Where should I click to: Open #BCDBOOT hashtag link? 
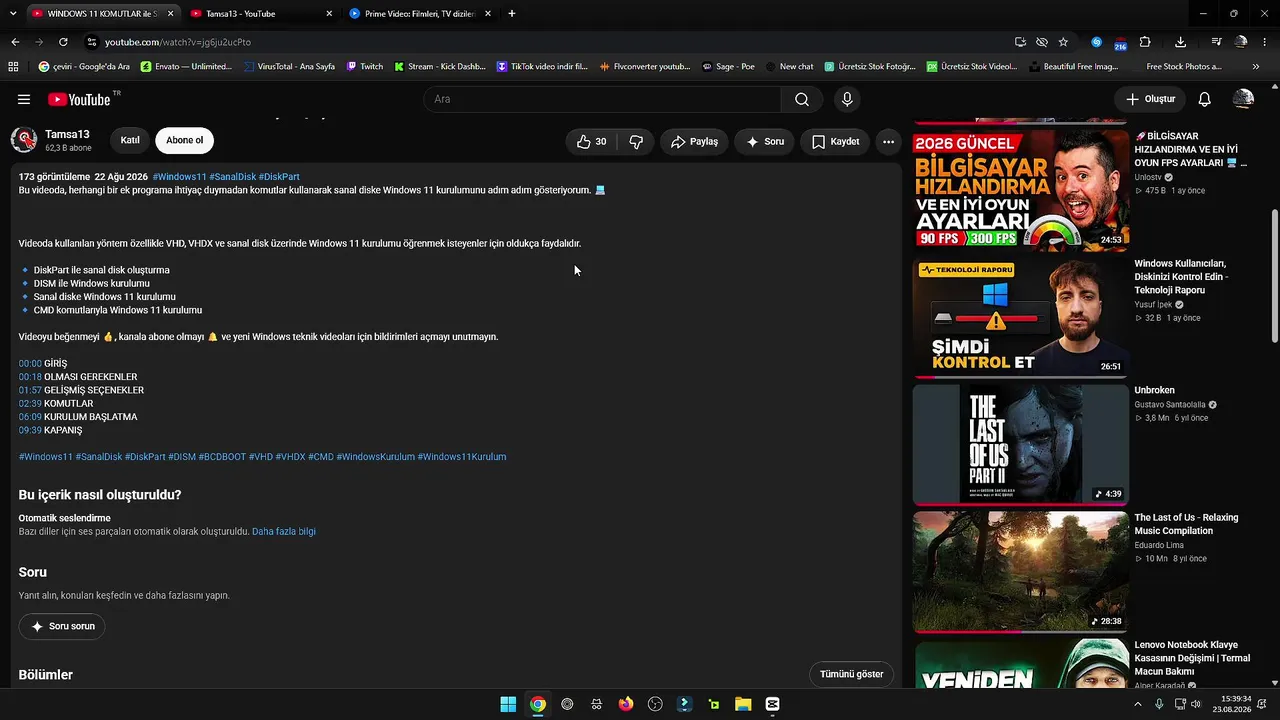(222, 457)
